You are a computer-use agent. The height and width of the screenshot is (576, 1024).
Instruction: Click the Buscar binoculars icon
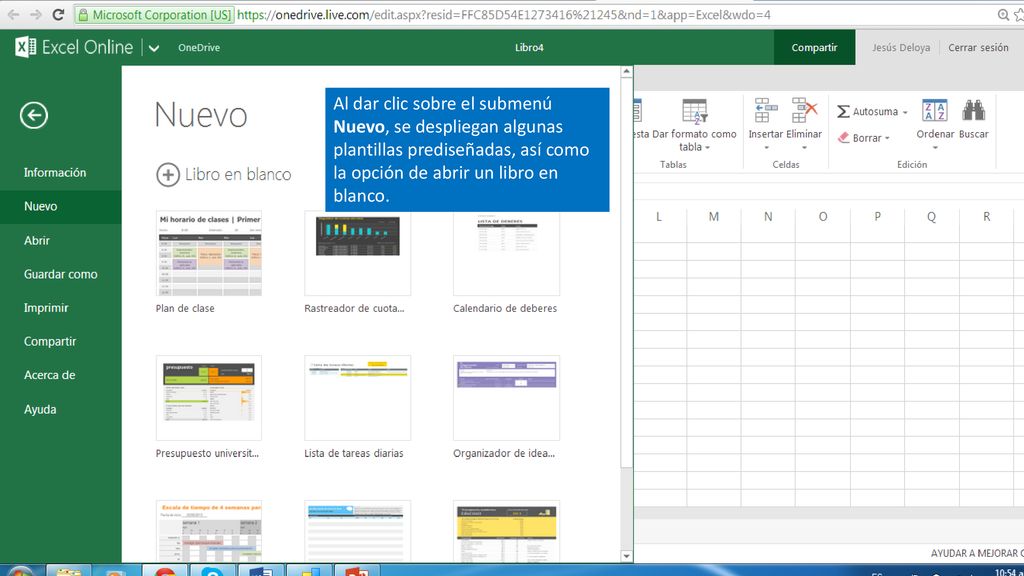coord(973,110)
